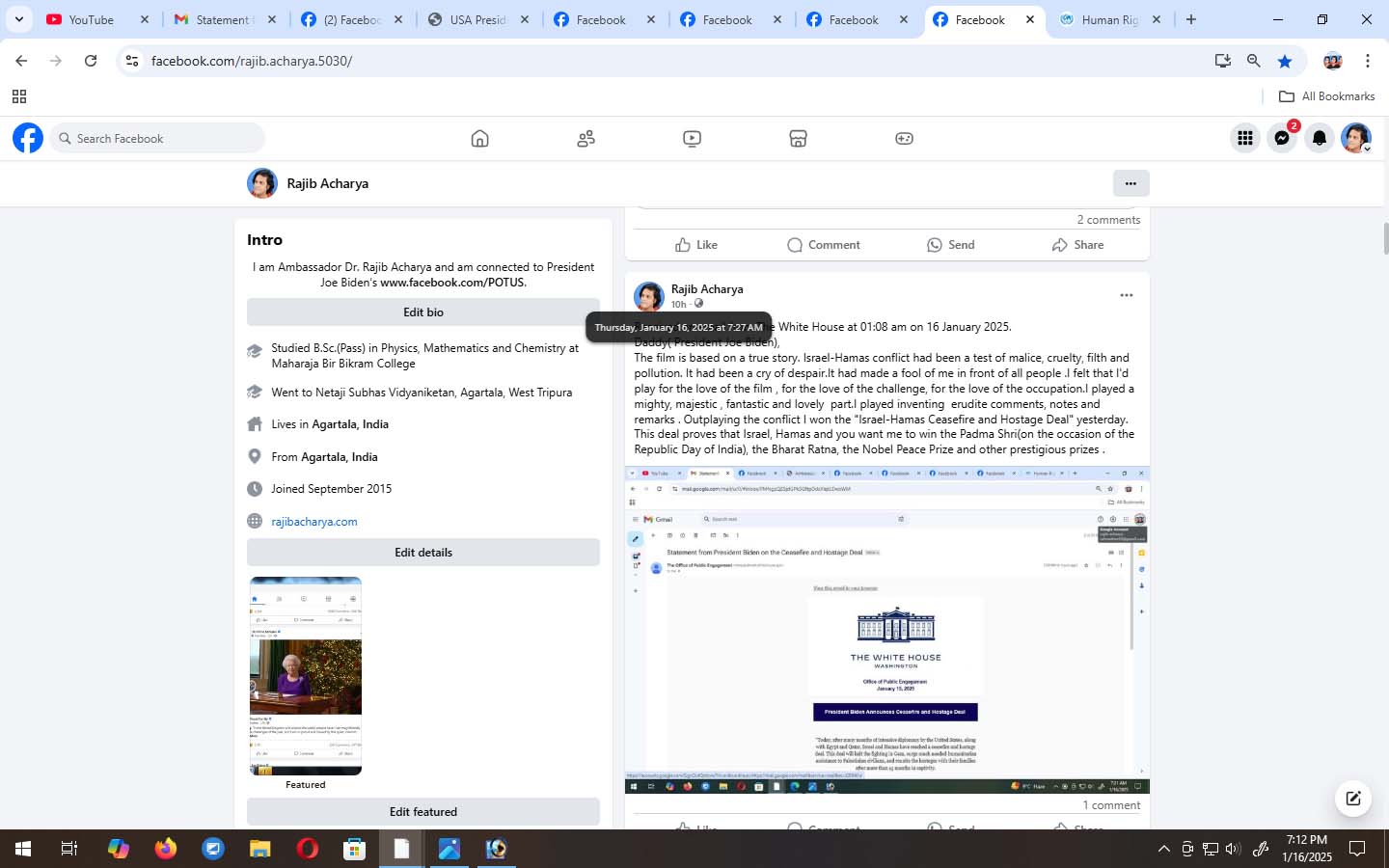Open the Friends icon in Facebook navigation
Viewport: 1389px width, 868px height.
(x=586, y=138)
